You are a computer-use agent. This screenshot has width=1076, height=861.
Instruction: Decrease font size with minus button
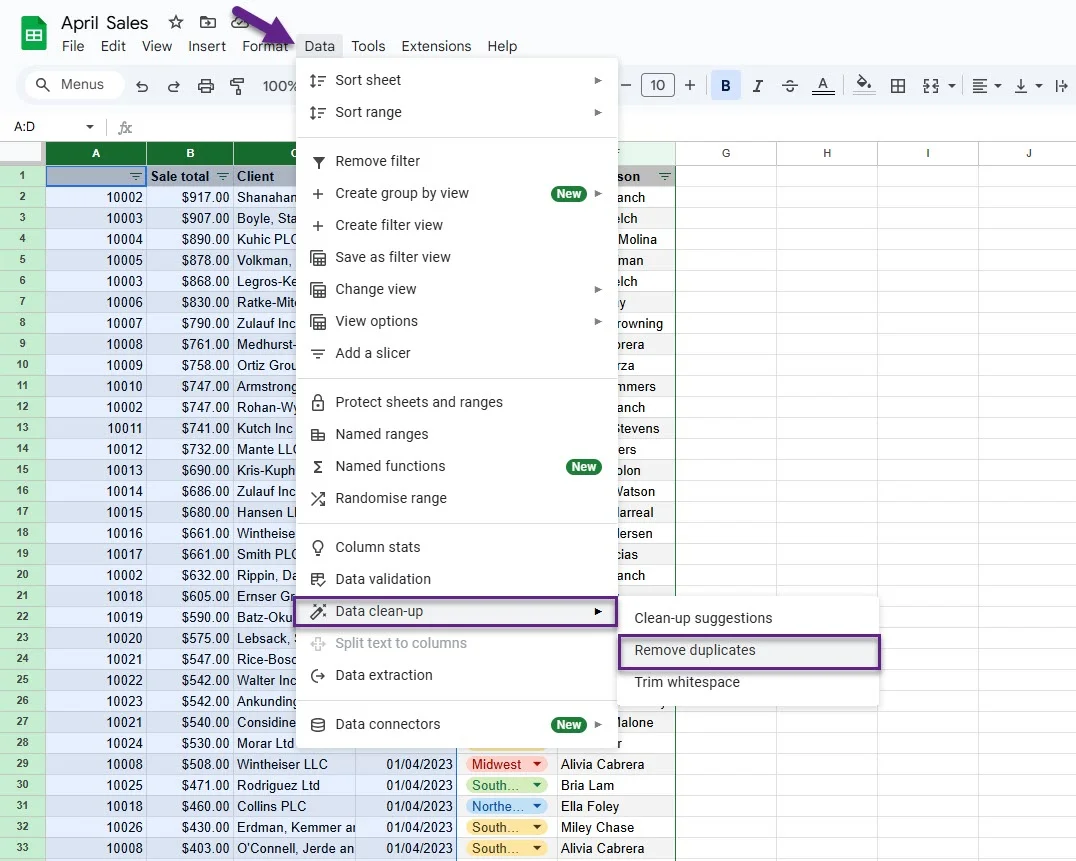pyautogui.click(x=626, y=85)
